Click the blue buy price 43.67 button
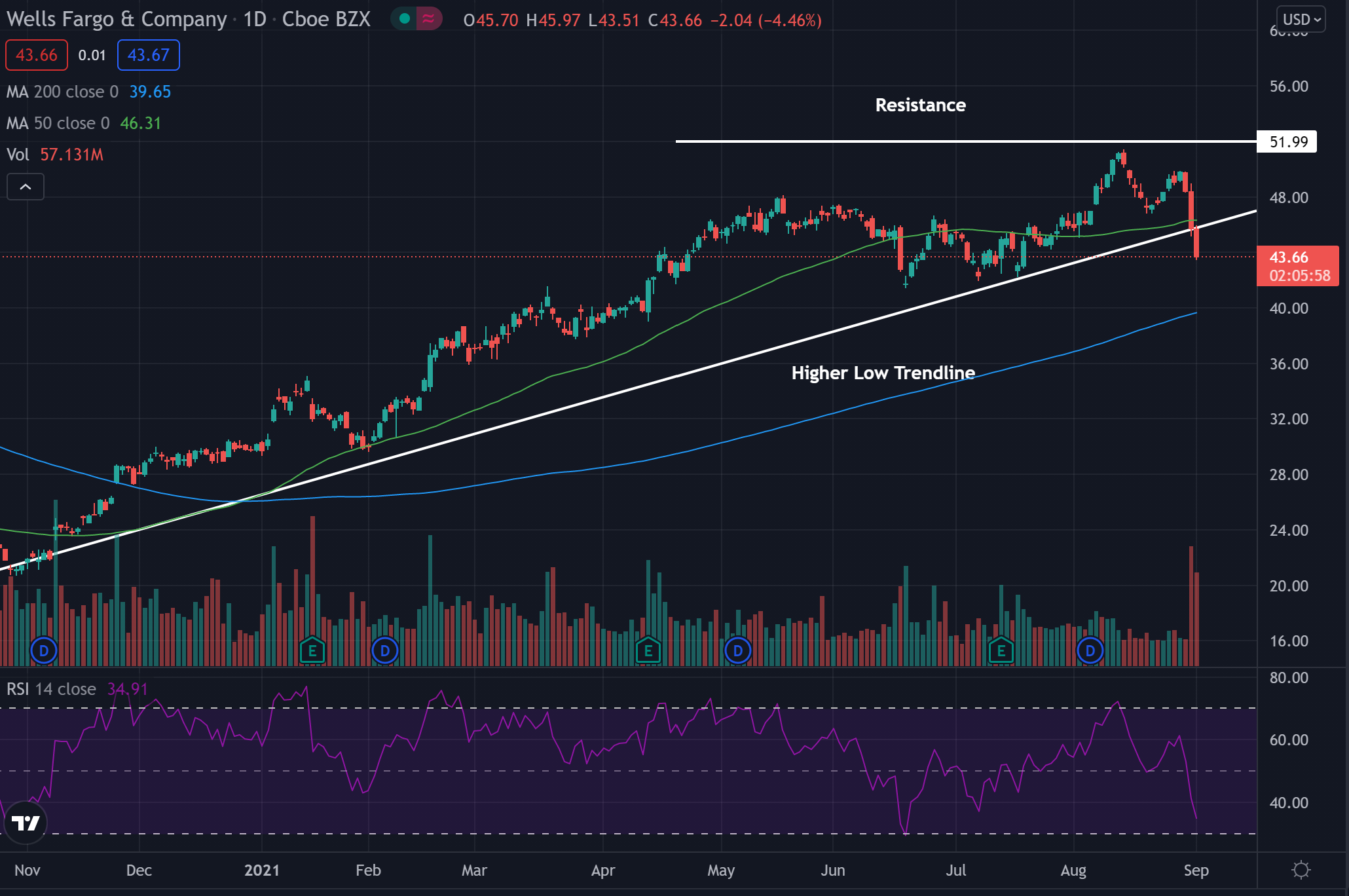Screen dimensions: 1349x896 [x=149, y=55]
